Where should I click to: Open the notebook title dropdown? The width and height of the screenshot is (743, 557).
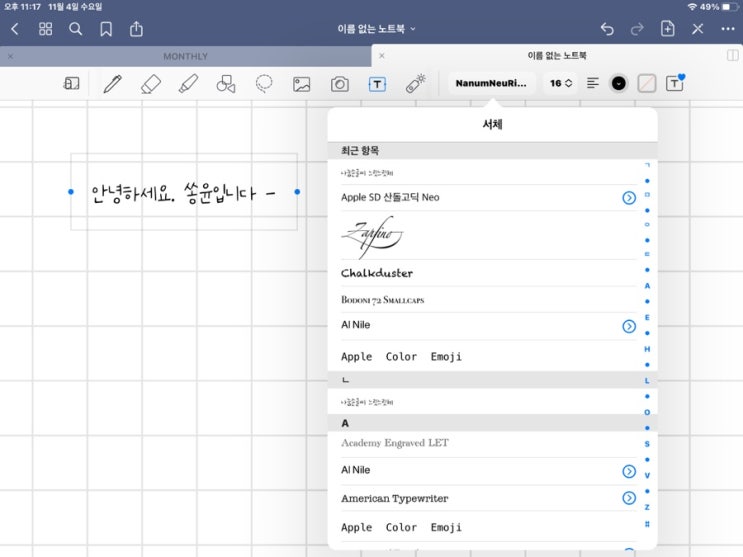376,29
